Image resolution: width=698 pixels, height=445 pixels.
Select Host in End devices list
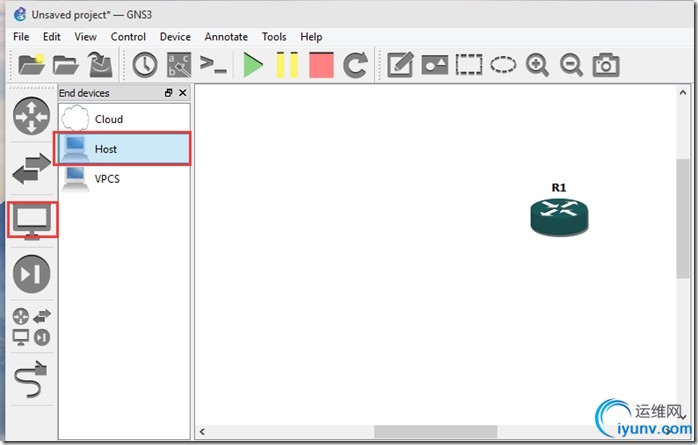point(123,149)
